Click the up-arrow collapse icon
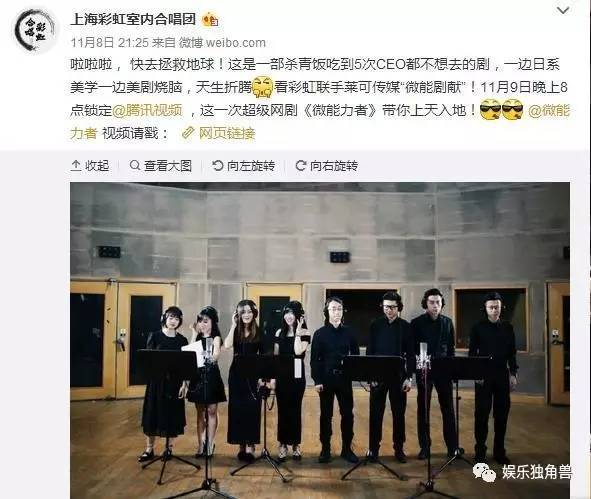 76,165
